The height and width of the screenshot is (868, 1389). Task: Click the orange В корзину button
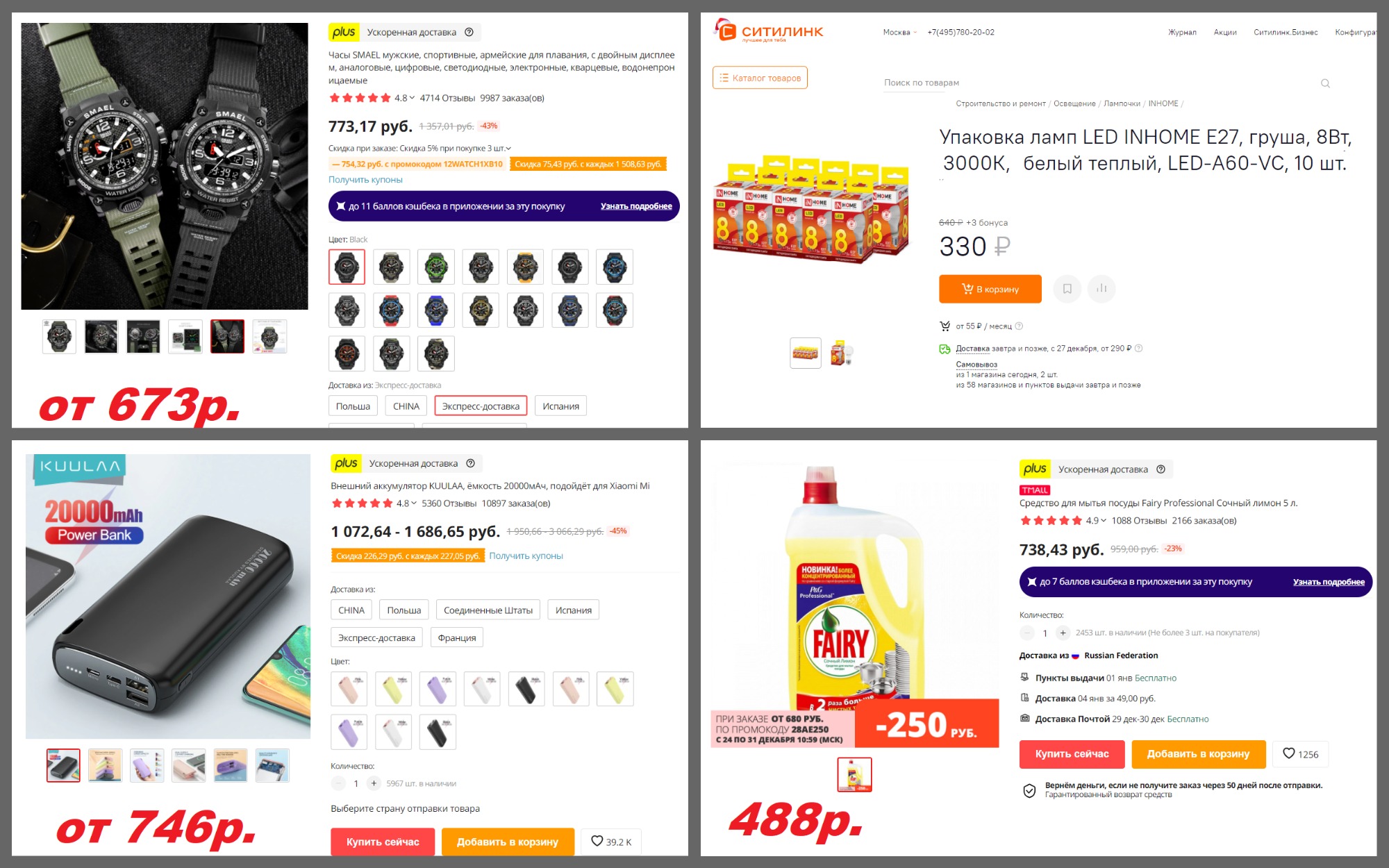coord(990,289)
